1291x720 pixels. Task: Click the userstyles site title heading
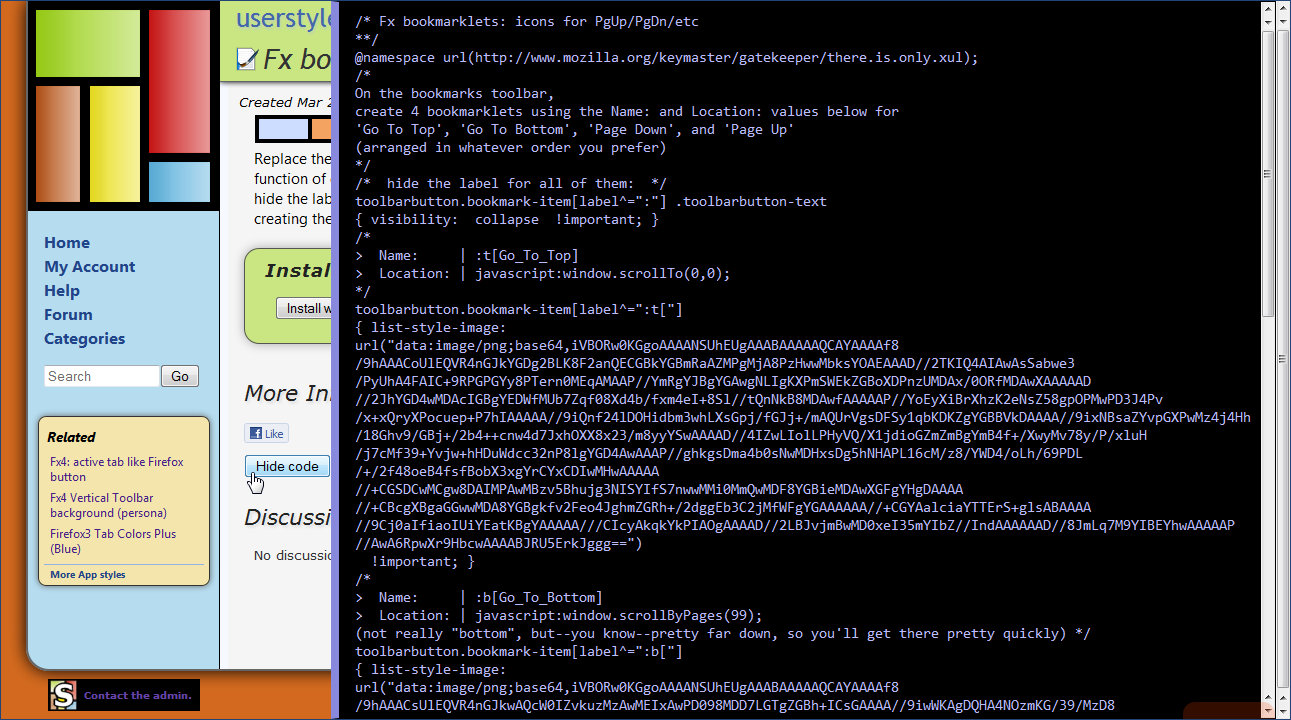coord(283,18)
